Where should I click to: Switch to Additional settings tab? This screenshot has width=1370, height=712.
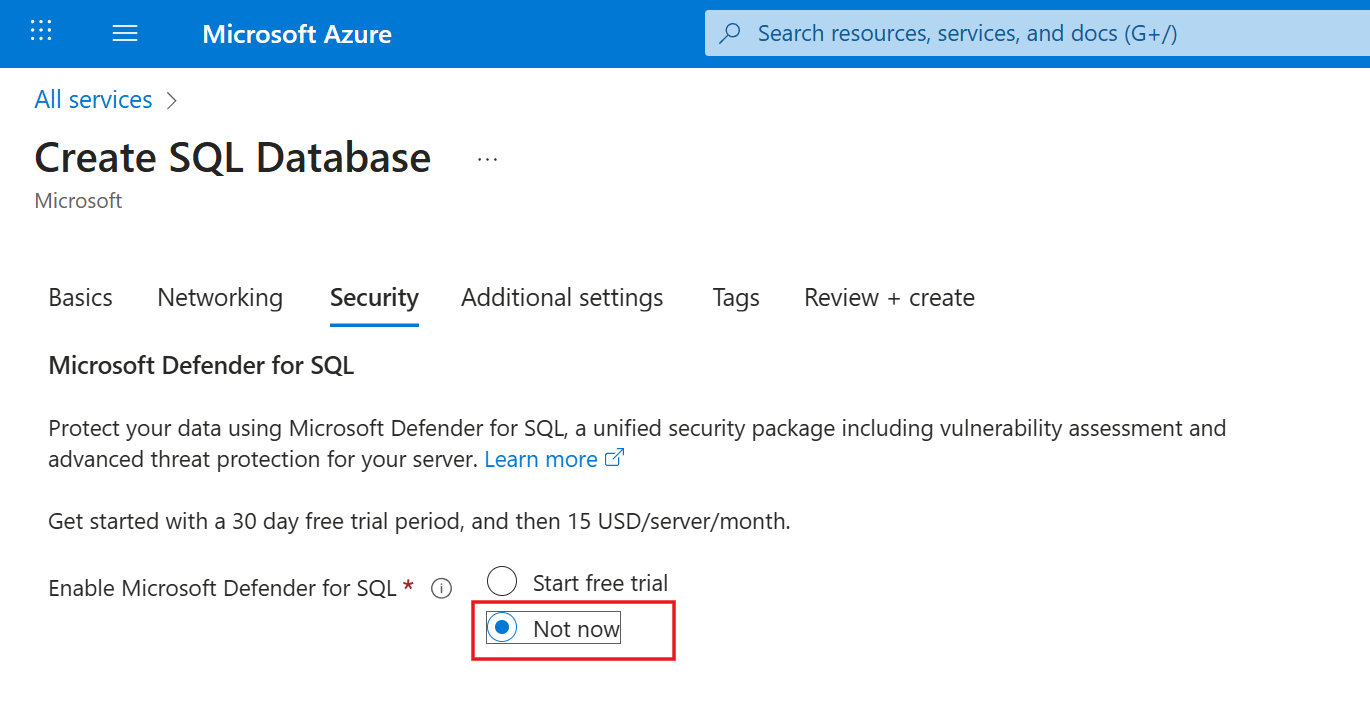pyautogui.click(x=561, y=297)
